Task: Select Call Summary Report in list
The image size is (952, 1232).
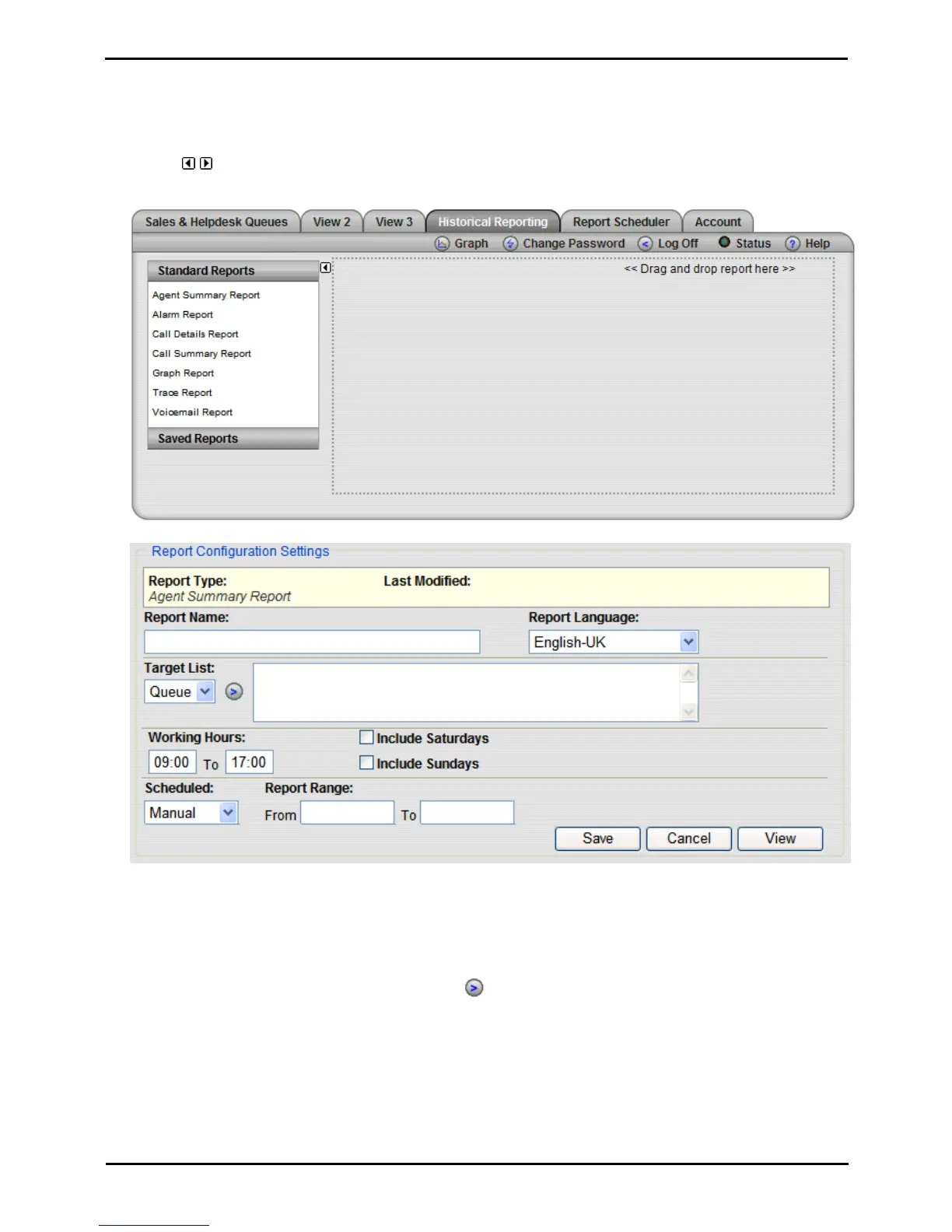Action: point(201,353)
